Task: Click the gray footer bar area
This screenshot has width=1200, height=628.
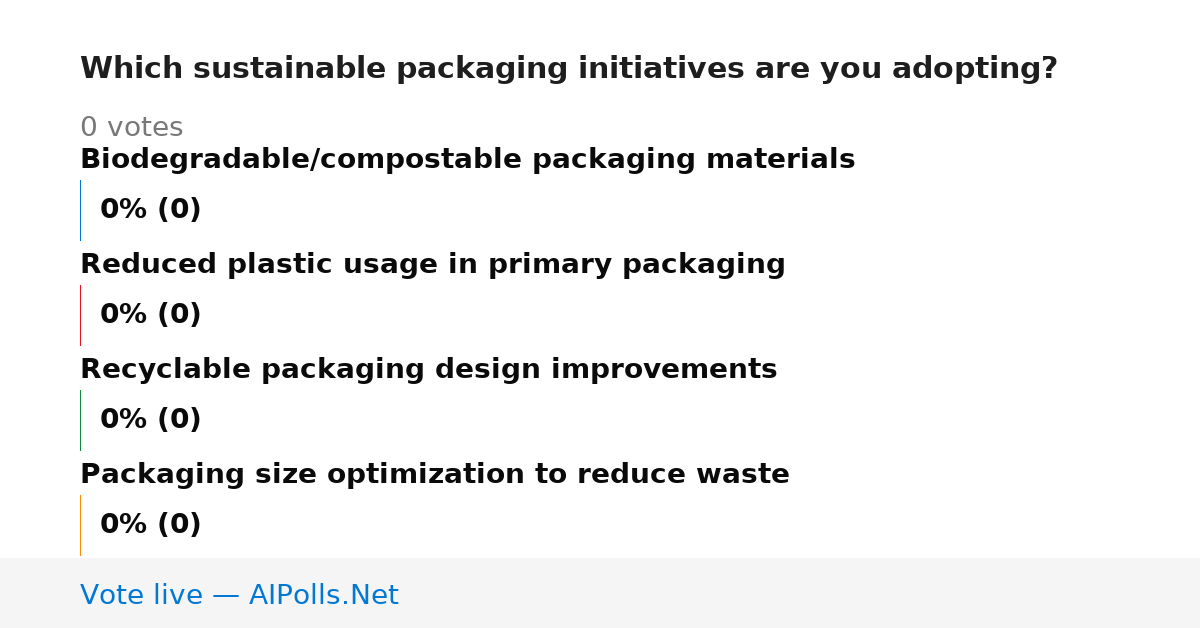Action: tap(600, 593)
